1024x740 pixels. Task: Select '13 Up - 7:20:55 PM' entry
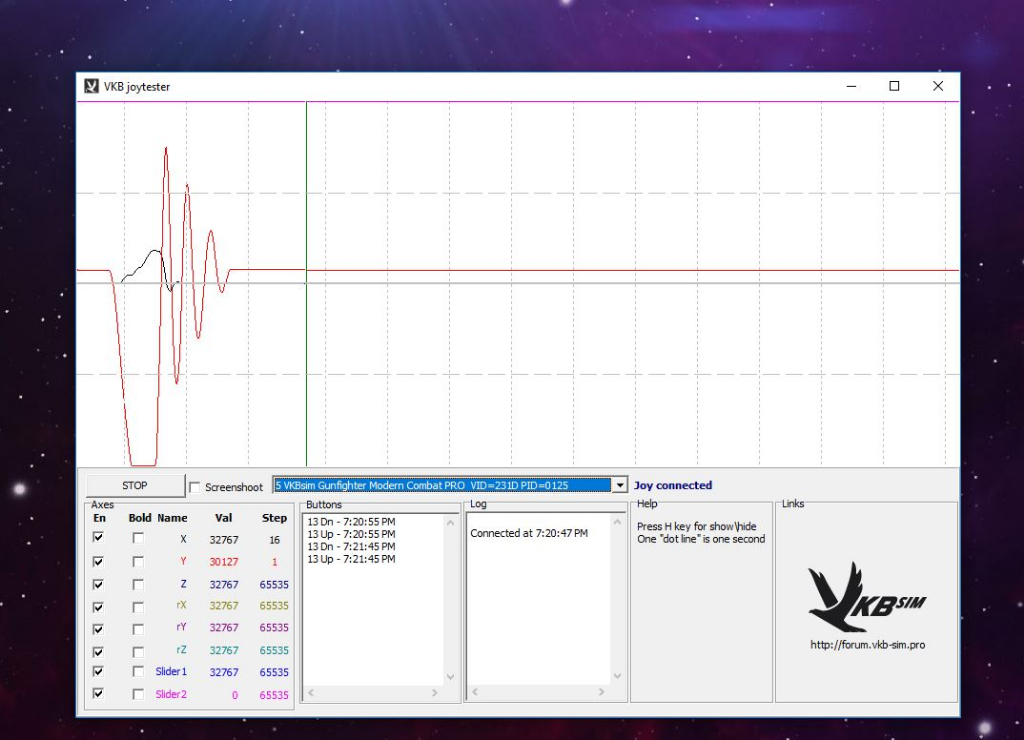click(351, 534)
